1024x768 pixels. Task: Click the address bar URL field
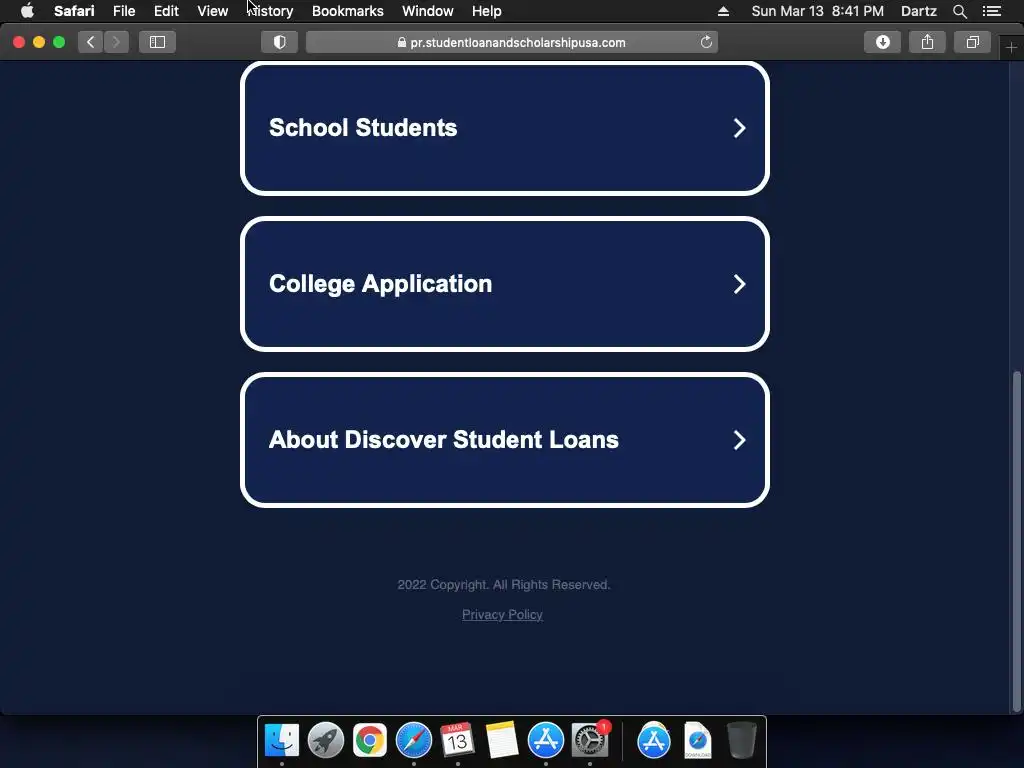click(x=512, y=42)
